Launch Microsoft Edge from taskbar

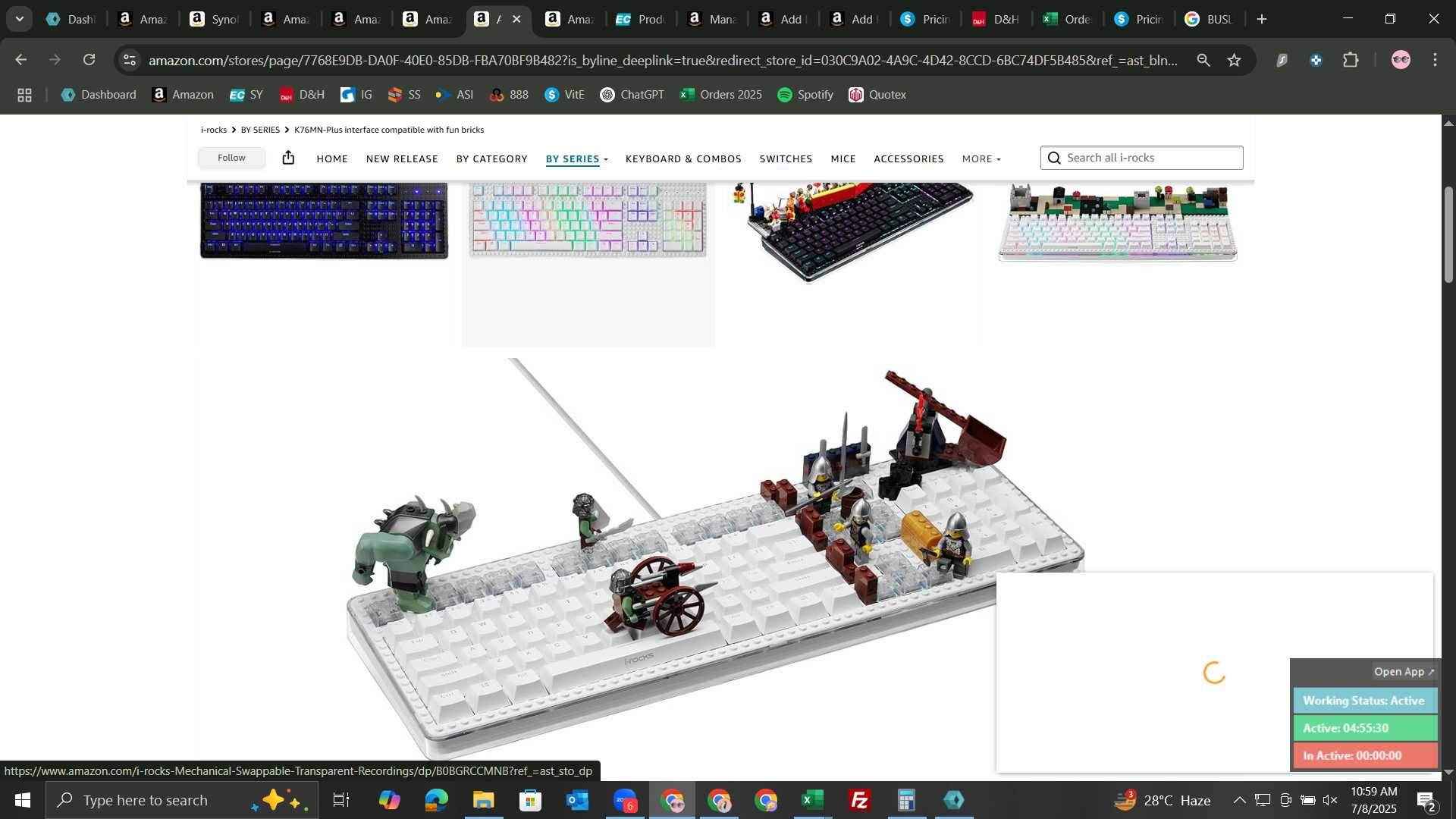[x=437, y=800]
